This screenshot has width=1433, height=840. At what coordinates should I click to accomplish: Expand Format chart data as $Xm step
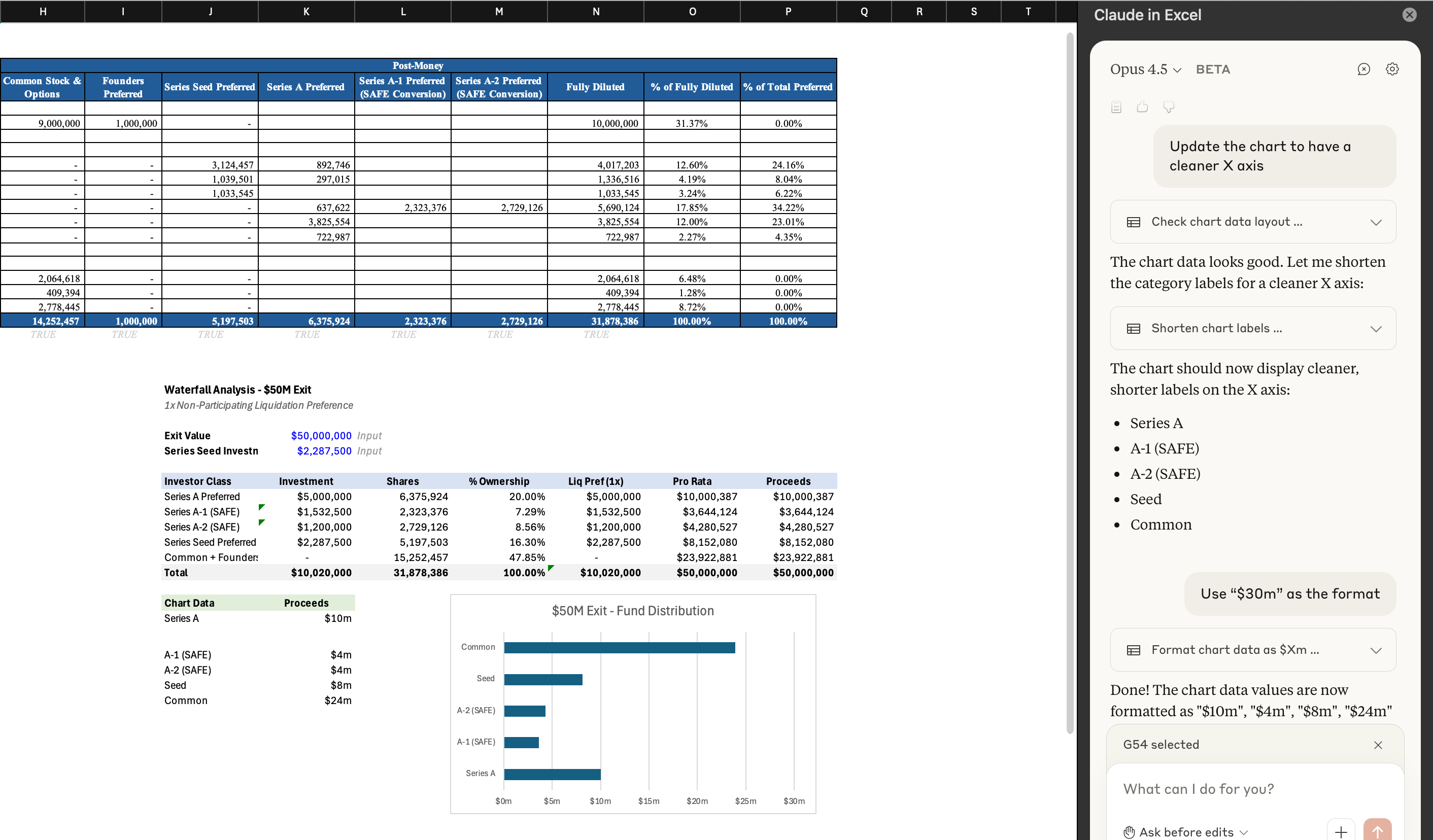coord(1376,650)
